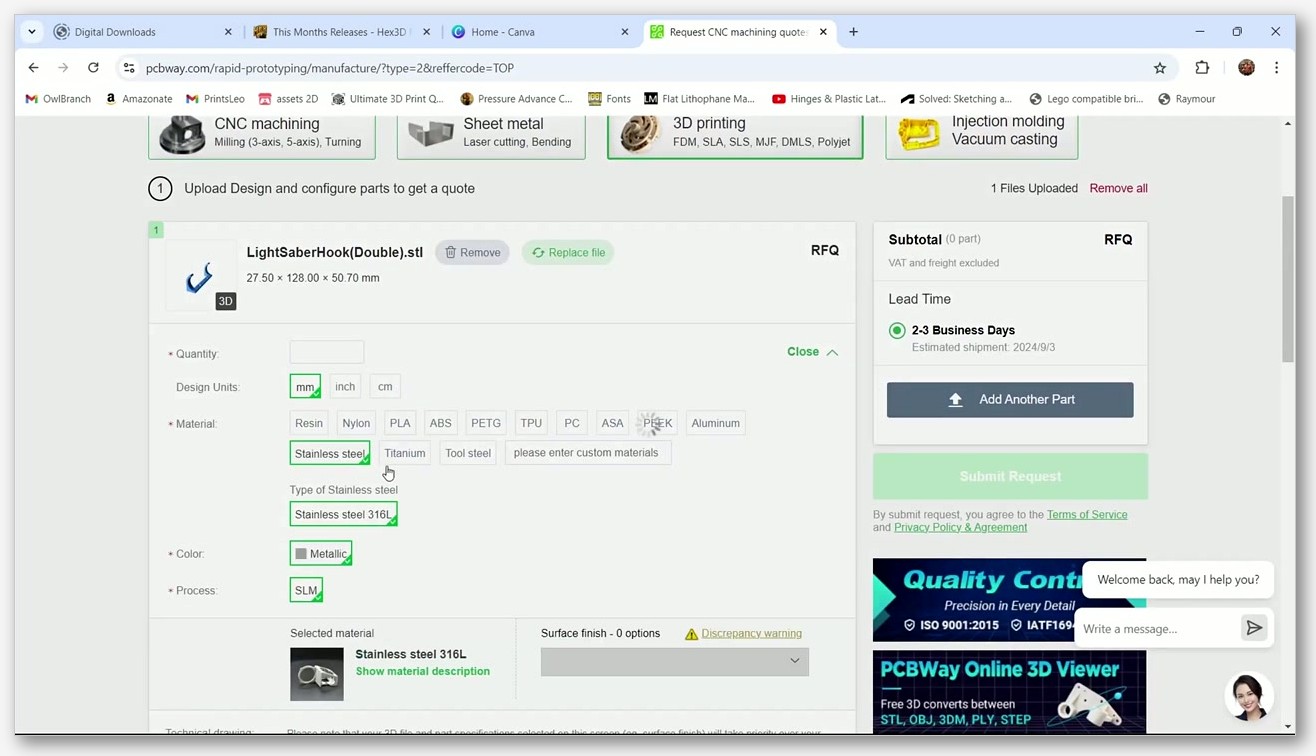This screenshot has width=1316, height=756.
Task: Open Amazonate bookmark
Action: pos(139,99)
